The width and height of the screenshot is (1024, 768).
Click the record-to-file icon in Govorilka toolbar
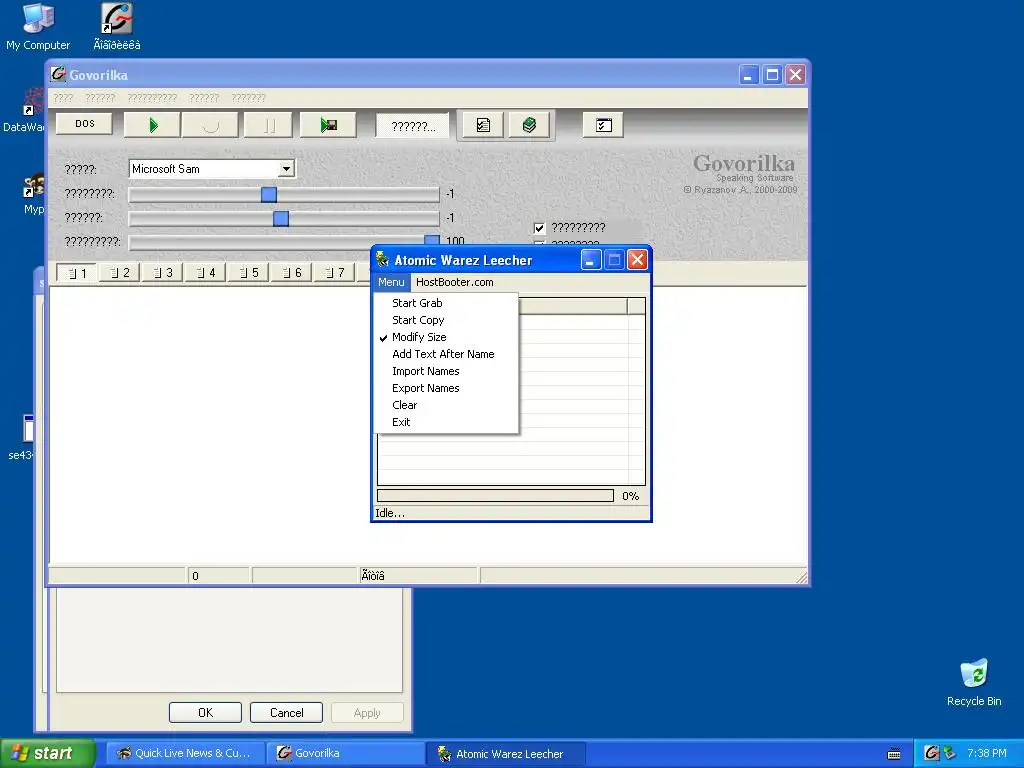(x=328, y=125)
